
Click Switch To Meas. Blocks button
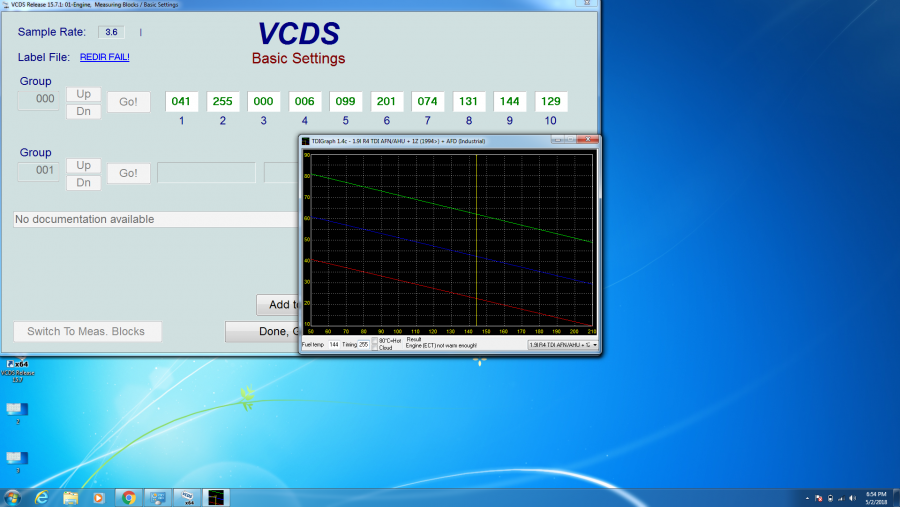pos(87,332)
